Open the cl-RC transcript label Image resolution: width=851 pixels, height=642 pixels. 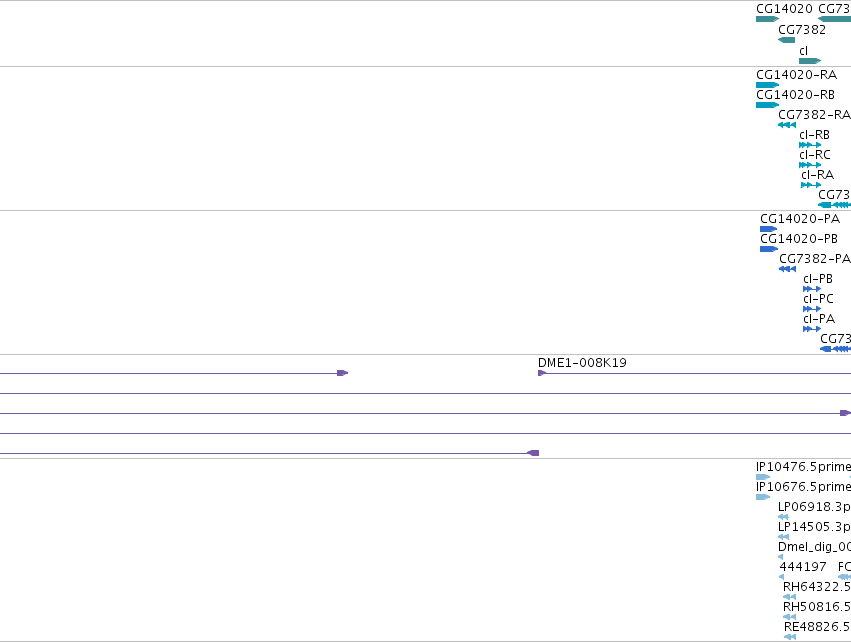click(x=815, y=155)
